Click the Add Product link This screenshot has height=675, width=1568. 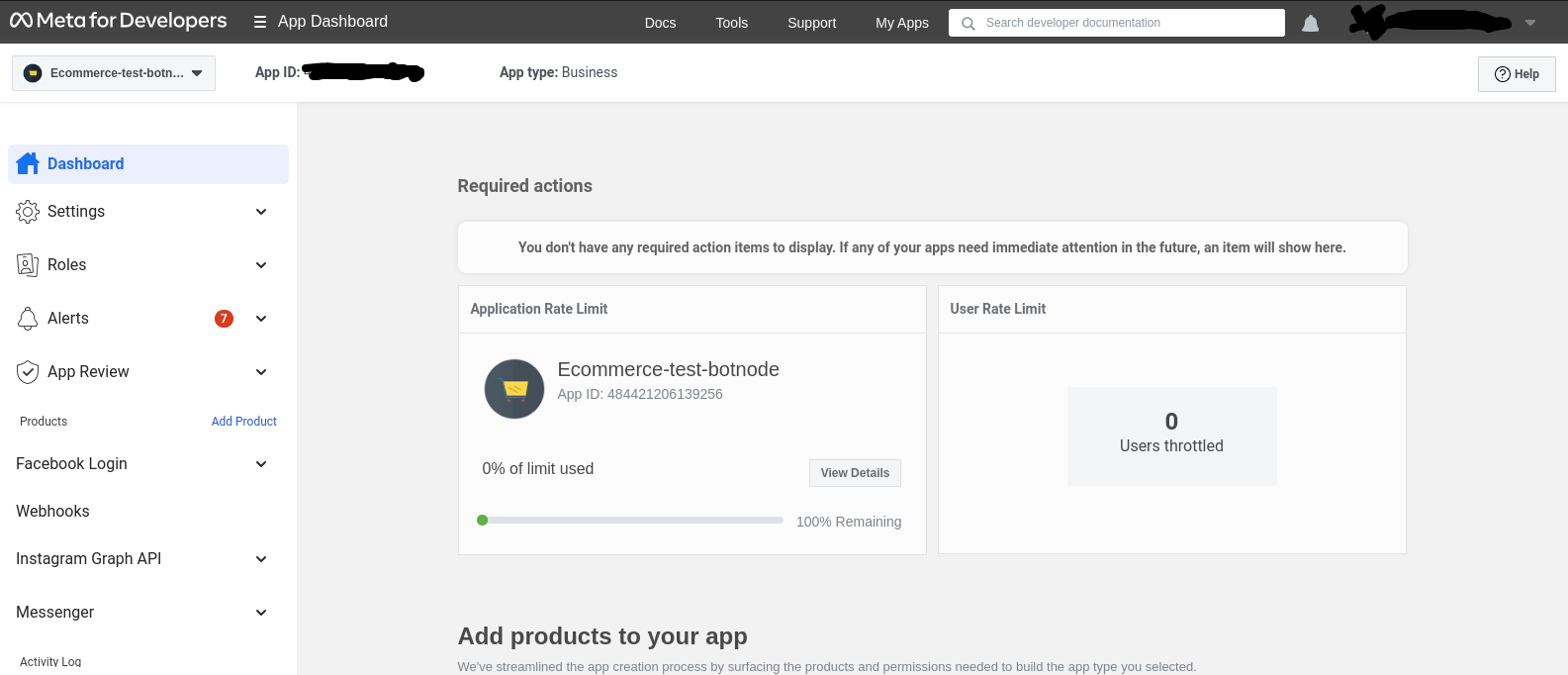coord(244,421)
